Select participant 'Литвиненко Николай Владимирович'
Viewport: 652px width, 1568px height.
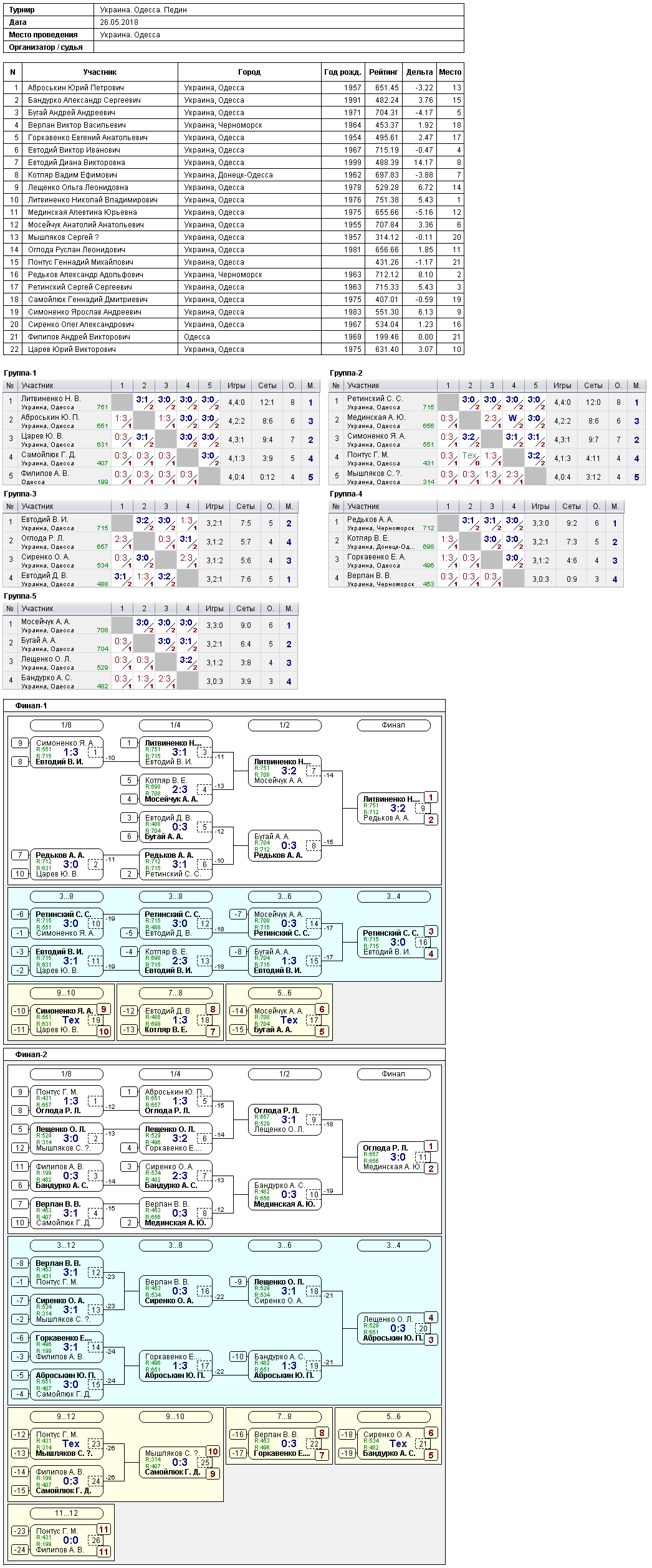click(93, 200)
